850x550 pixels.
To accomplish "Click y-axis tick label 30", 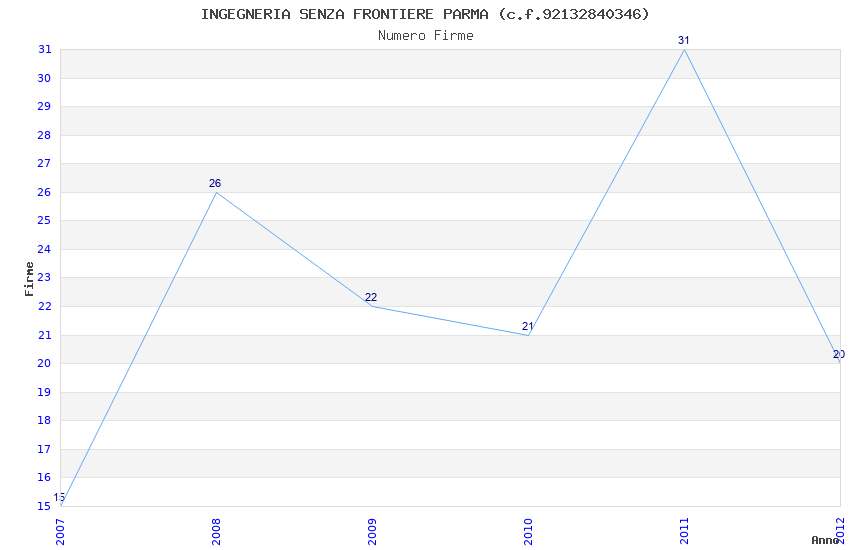I will coord(44,78).
